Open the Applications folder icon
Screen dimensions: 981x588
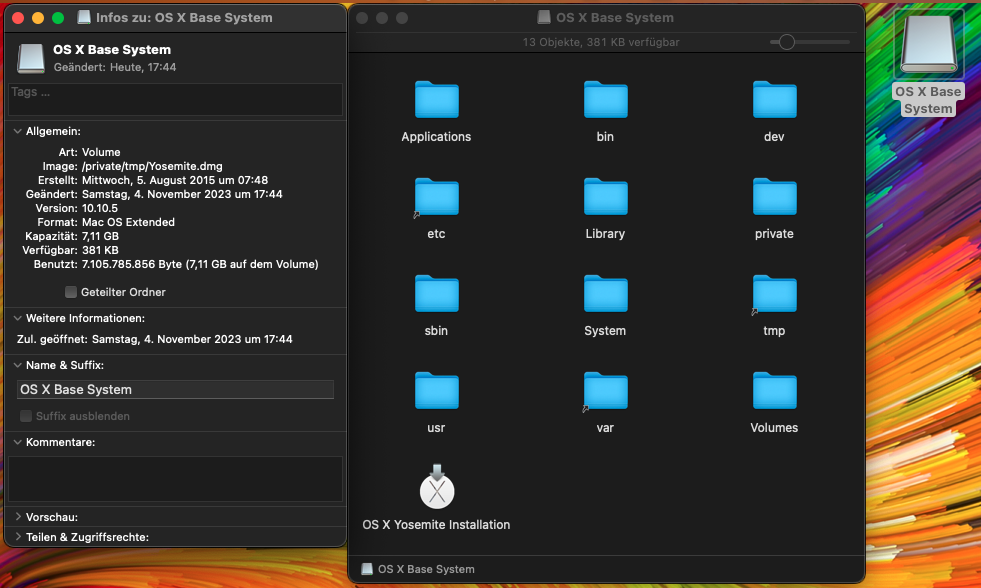click(x=436, y=100)
